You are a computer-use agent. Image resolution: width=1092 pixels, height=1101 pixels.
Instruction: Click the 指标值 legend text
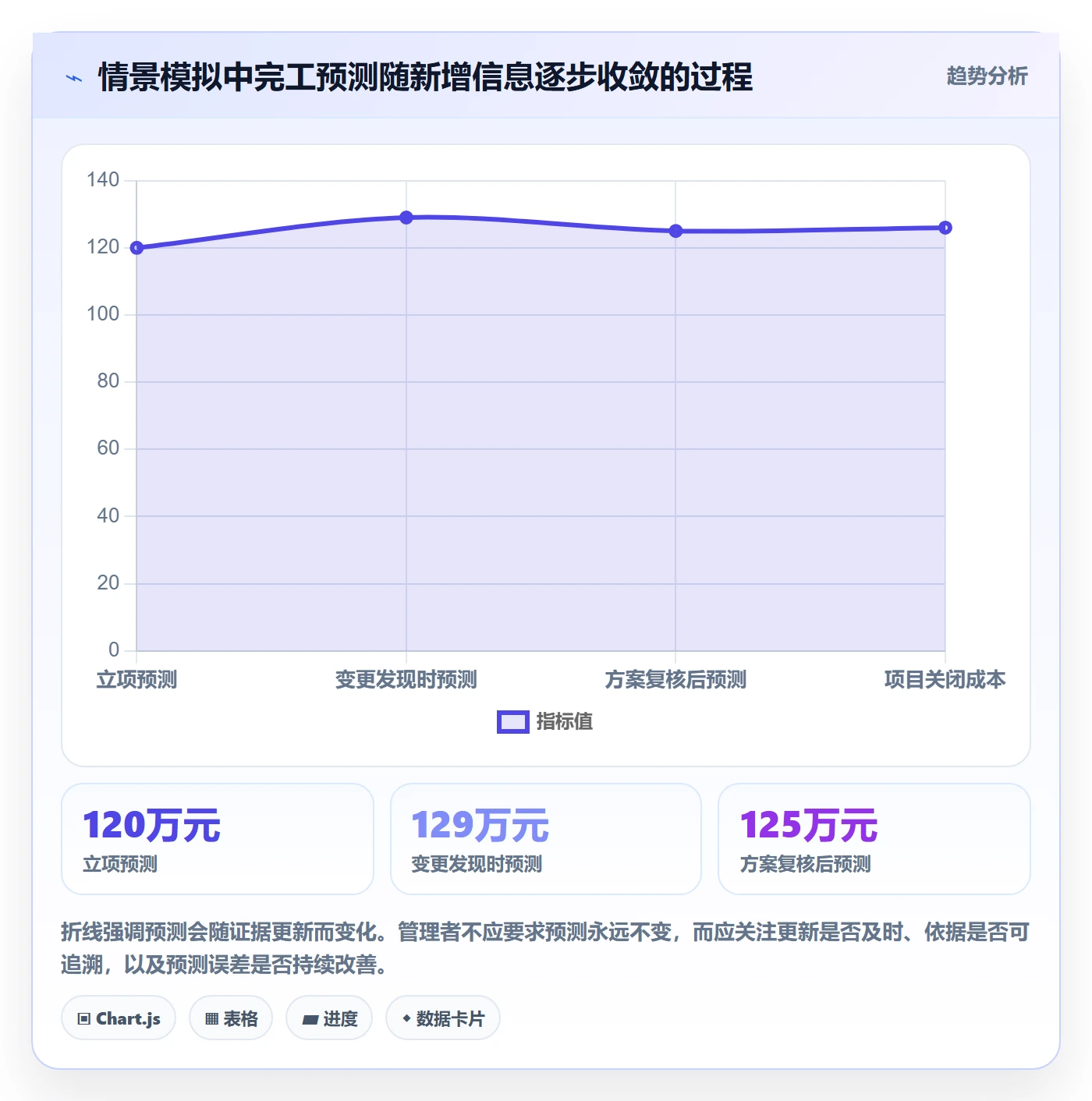(565, 722)
